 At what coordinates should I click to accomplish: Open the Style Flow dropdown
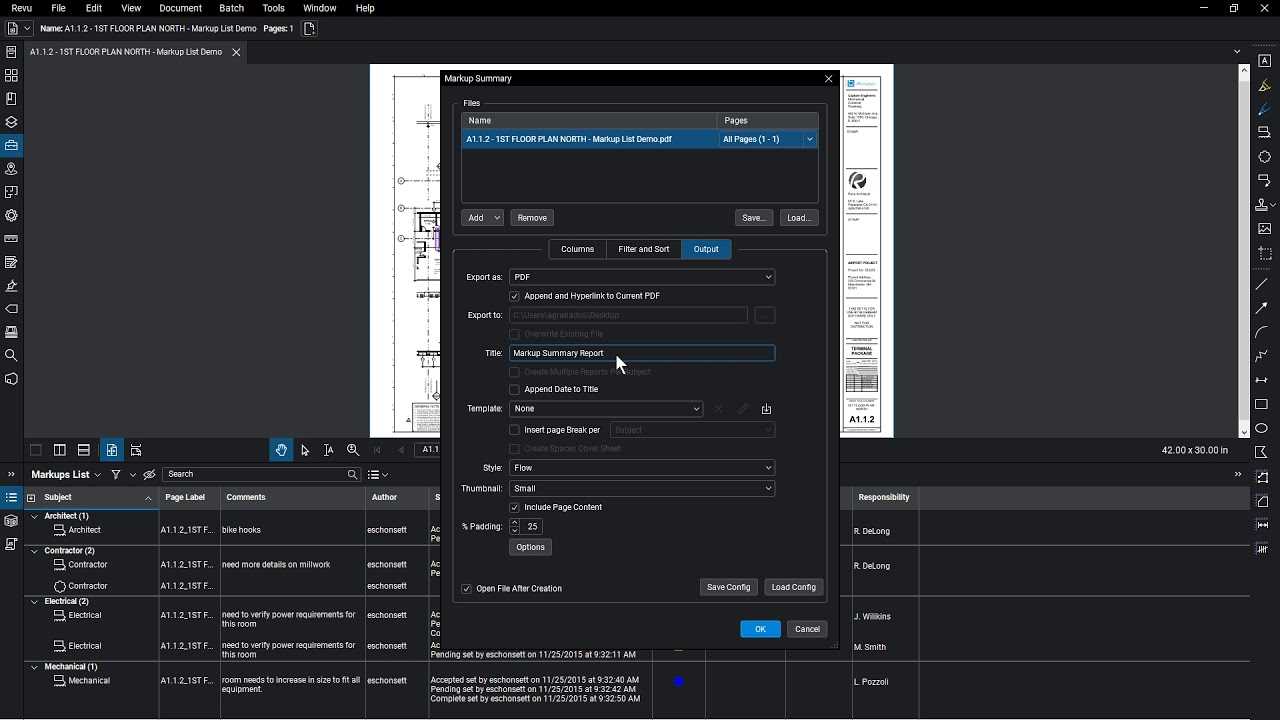click(x=642, y=468)
